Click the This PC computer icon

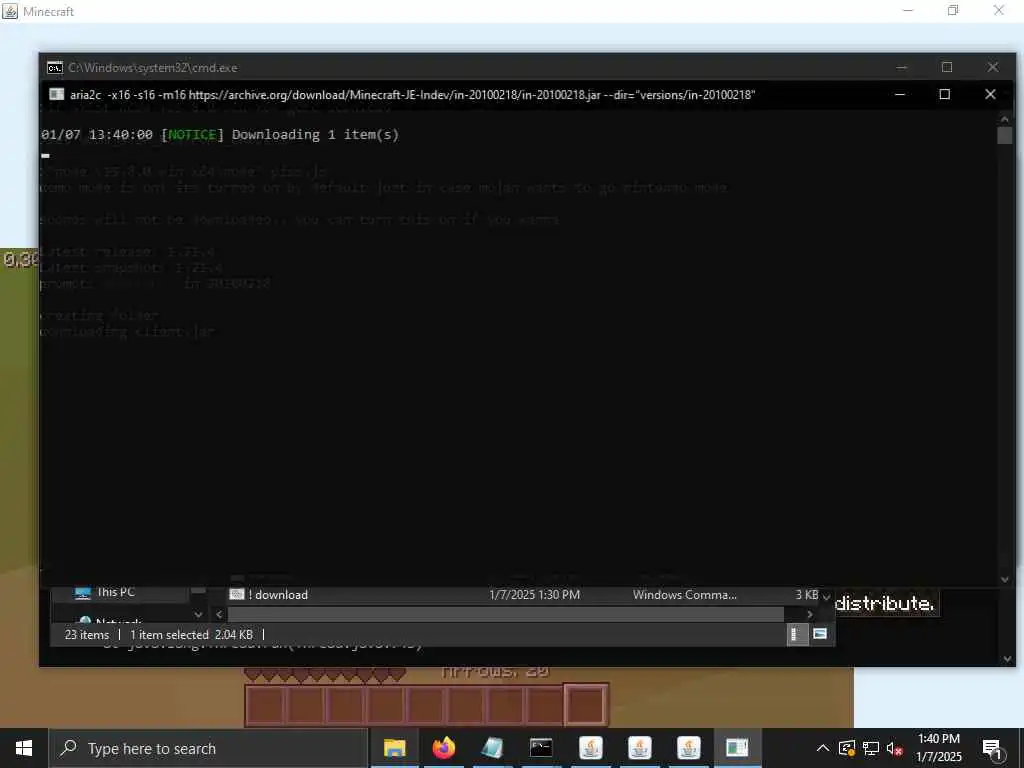[82, 593]
